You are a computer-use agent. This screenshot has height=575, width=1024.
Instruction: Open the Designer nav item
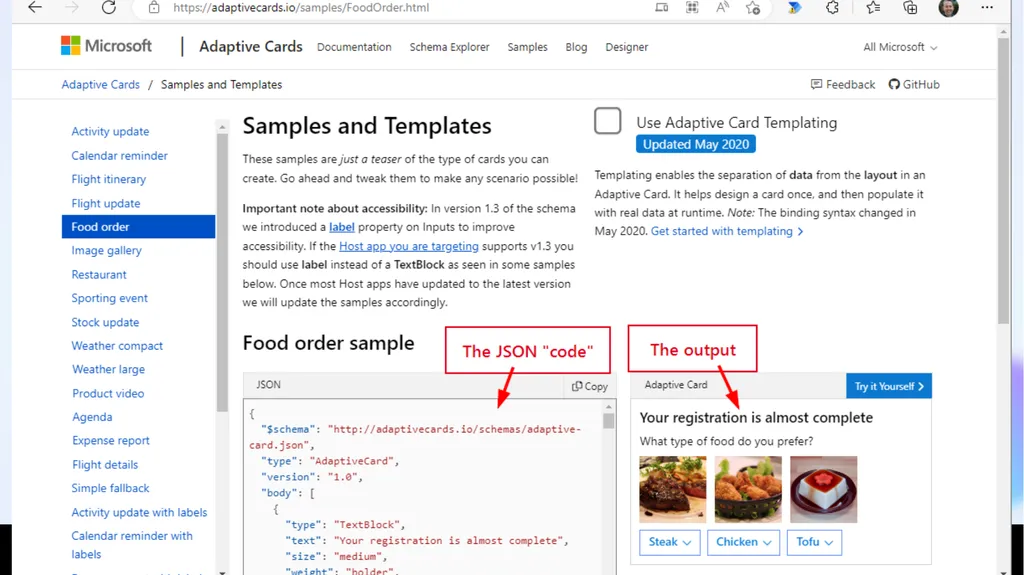[626, 47]
